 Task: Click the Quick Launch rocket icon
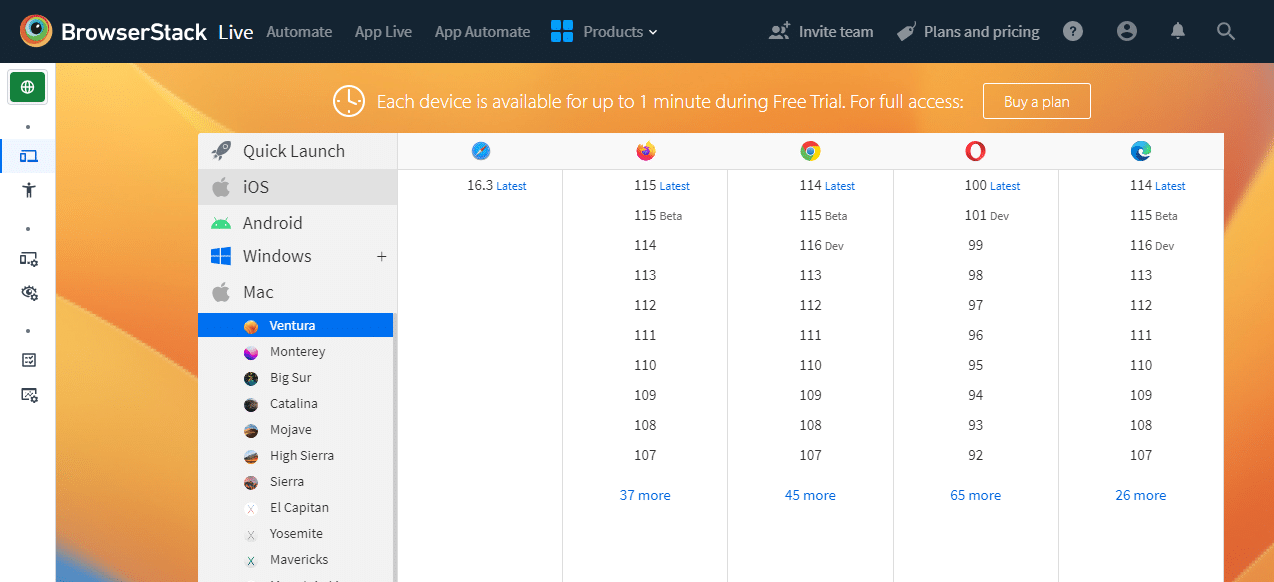click(x=221, y=151)
